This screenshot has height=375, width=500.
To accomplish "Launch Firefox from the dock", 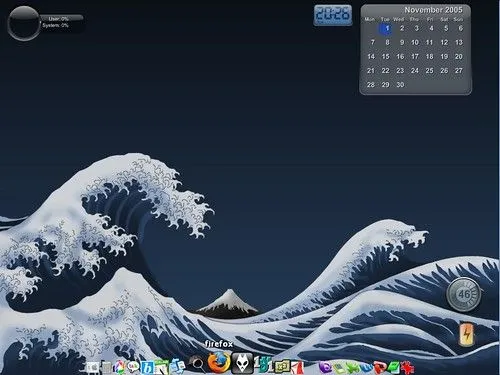I will pyautogui.click(x=219, y=363).
